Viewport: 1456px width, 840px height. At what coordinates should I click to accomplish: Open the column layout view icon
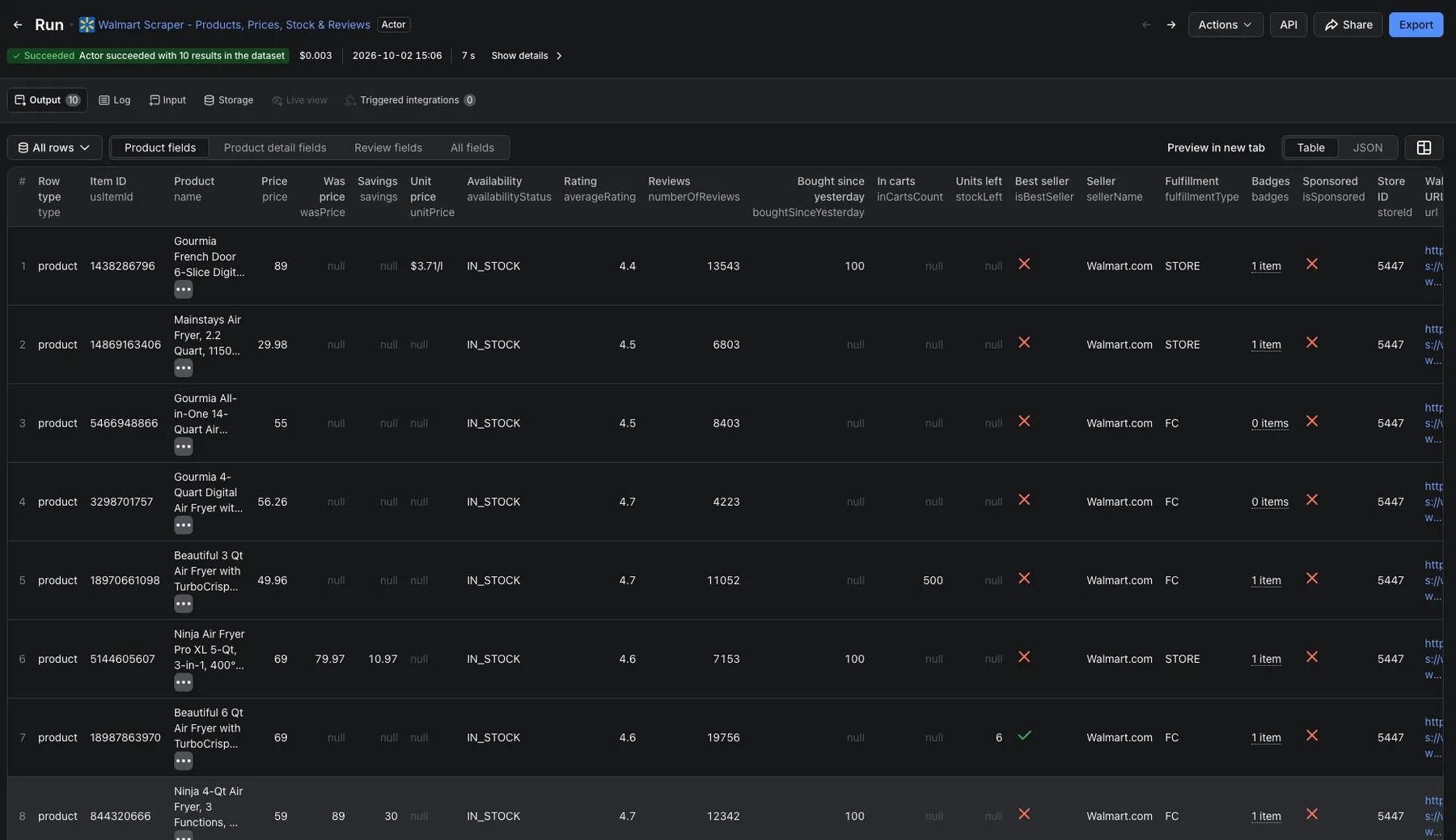point(1424,148)
